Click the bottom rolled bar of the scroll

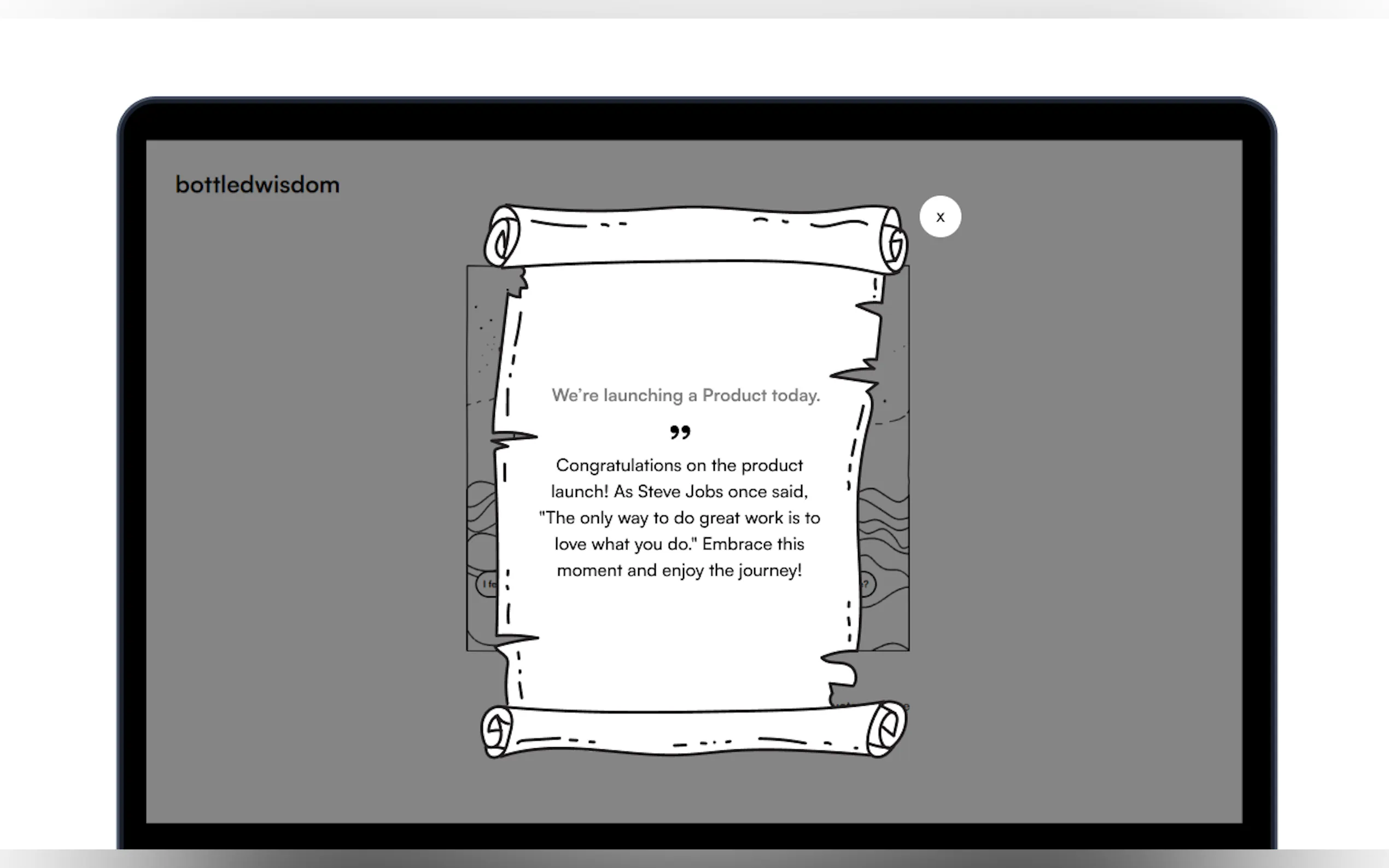pyautogui.click(x=689, y=731)
